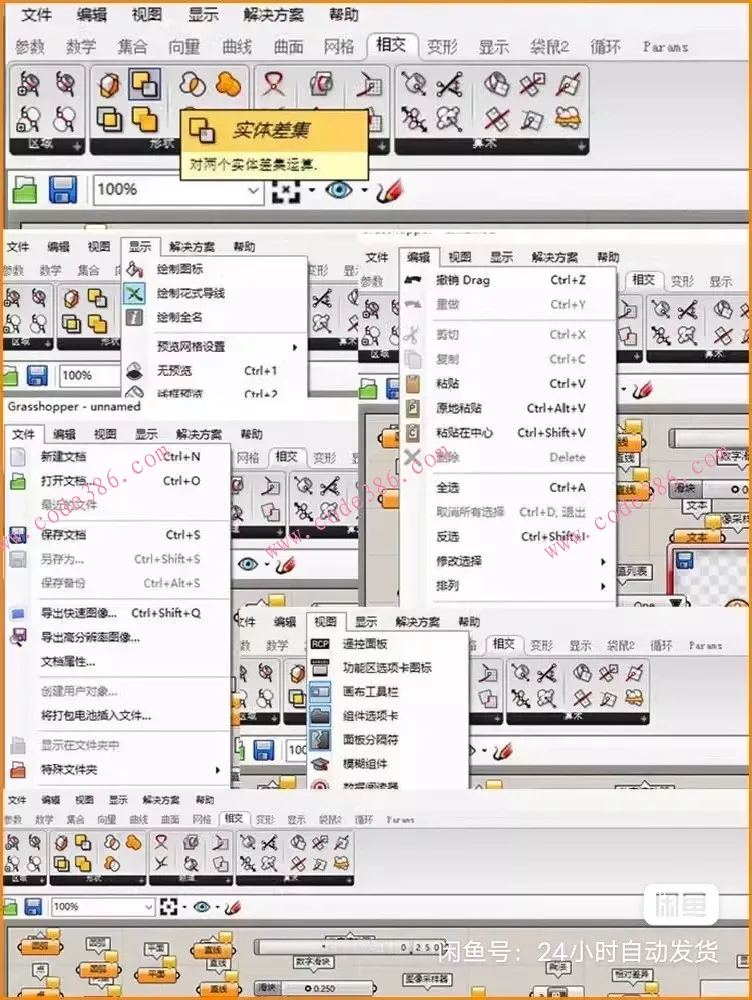Screen dimensions: 752x1000
Task: Open 解决方案 menu in top panel
Action: (274, 15)
